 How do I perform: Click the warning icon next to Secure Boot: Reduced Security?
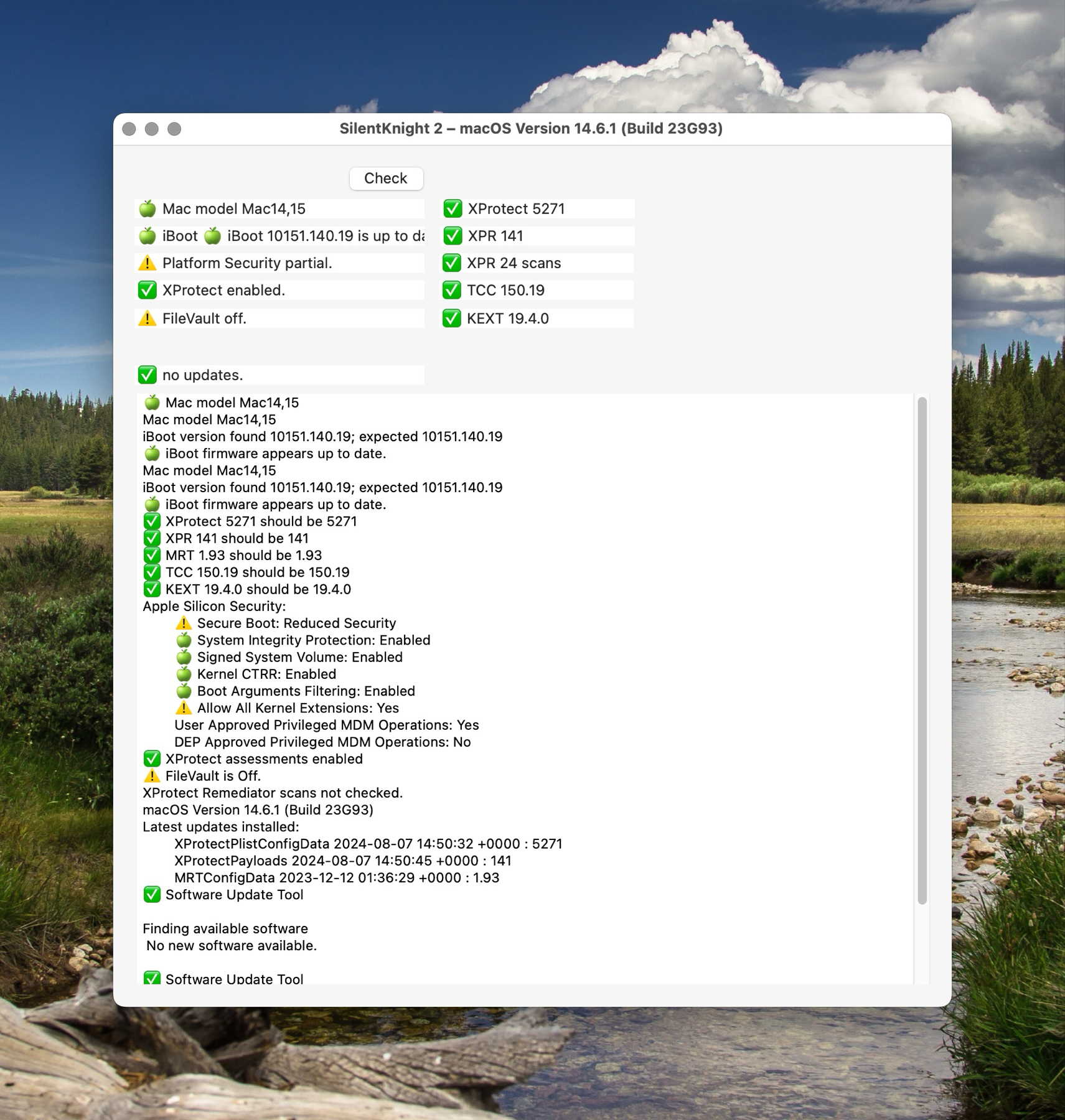click(x=184, y=623)
